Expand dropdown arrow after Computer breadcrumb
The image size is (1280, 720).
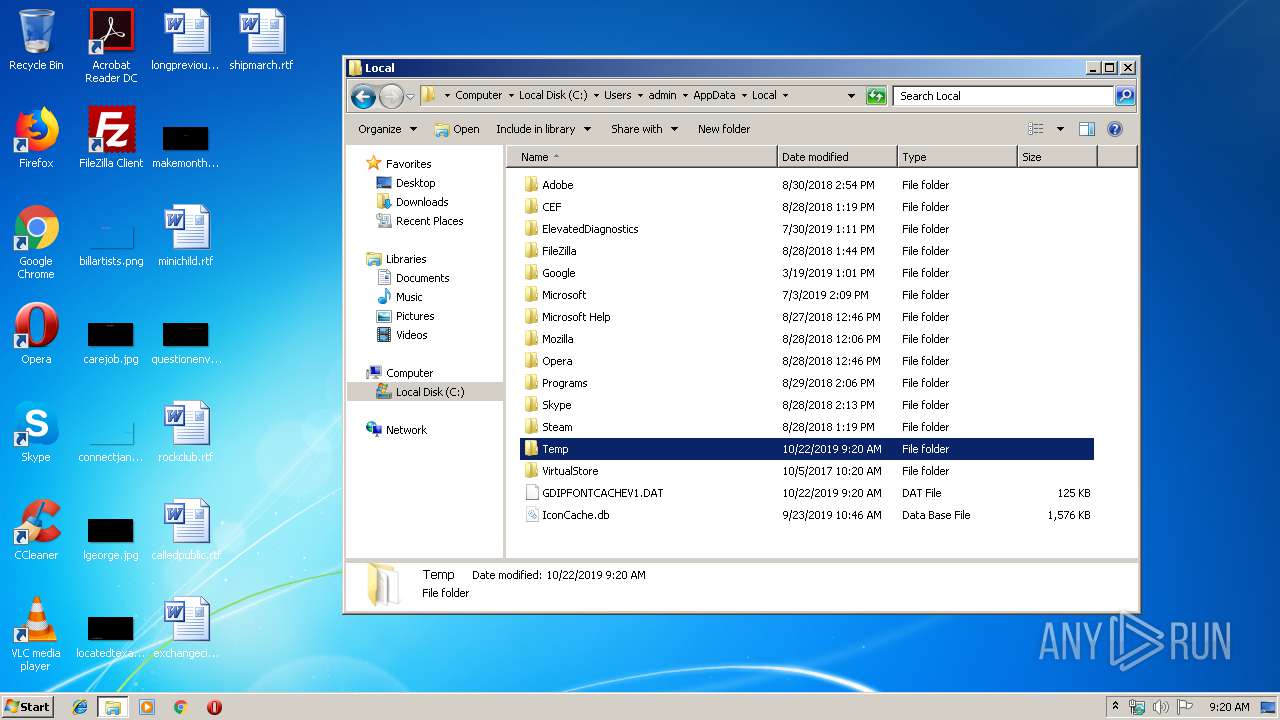(x=510, y=96)
